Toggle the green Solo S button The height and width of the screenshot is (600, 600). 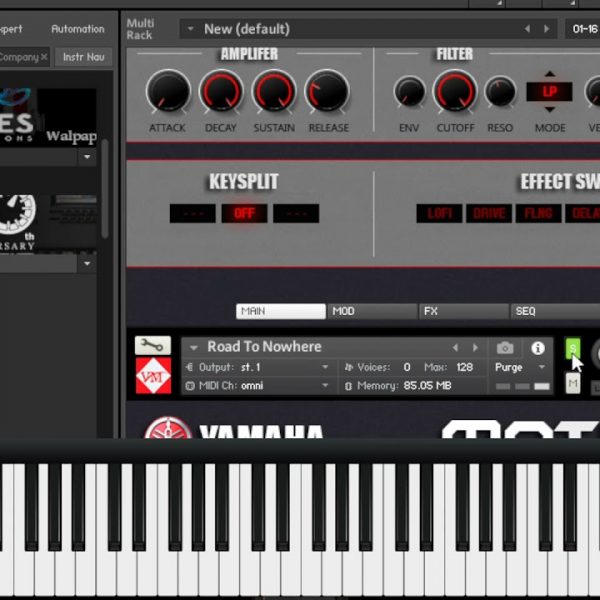click(x=572, y=349)
